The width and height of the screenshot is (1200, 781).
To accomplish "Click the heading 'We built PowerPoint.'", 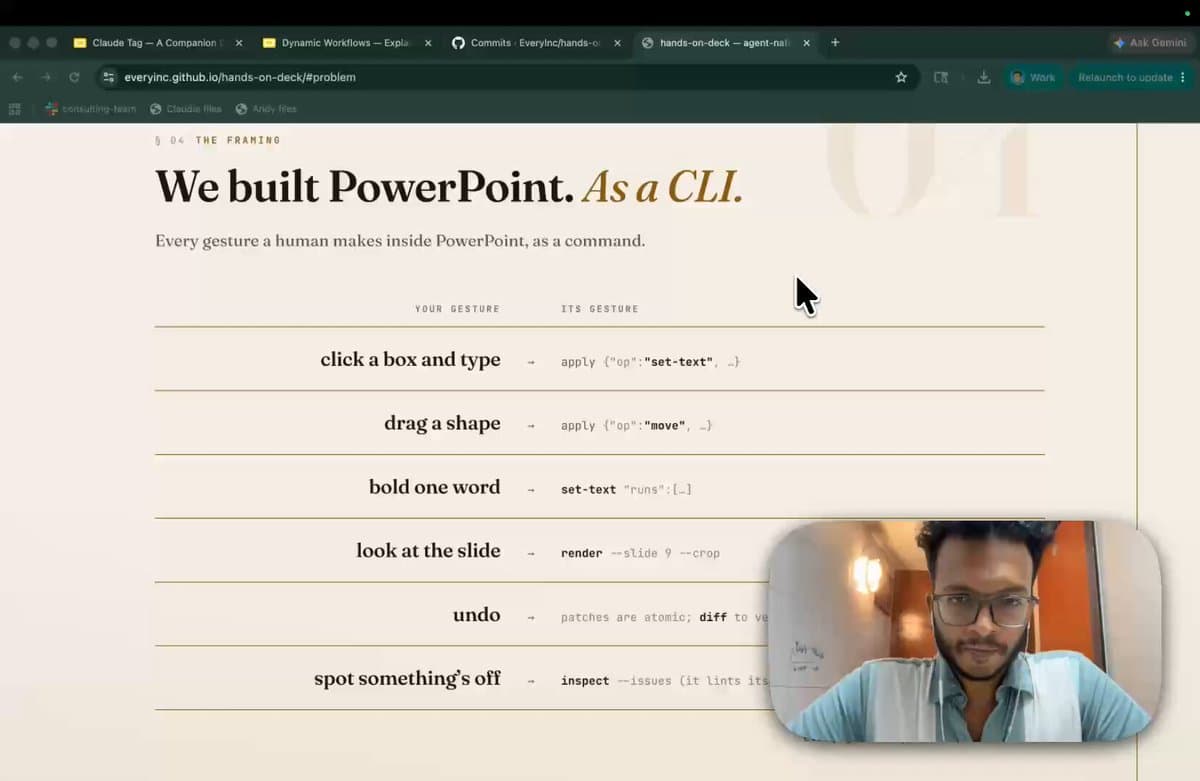I will coord(364,186).
